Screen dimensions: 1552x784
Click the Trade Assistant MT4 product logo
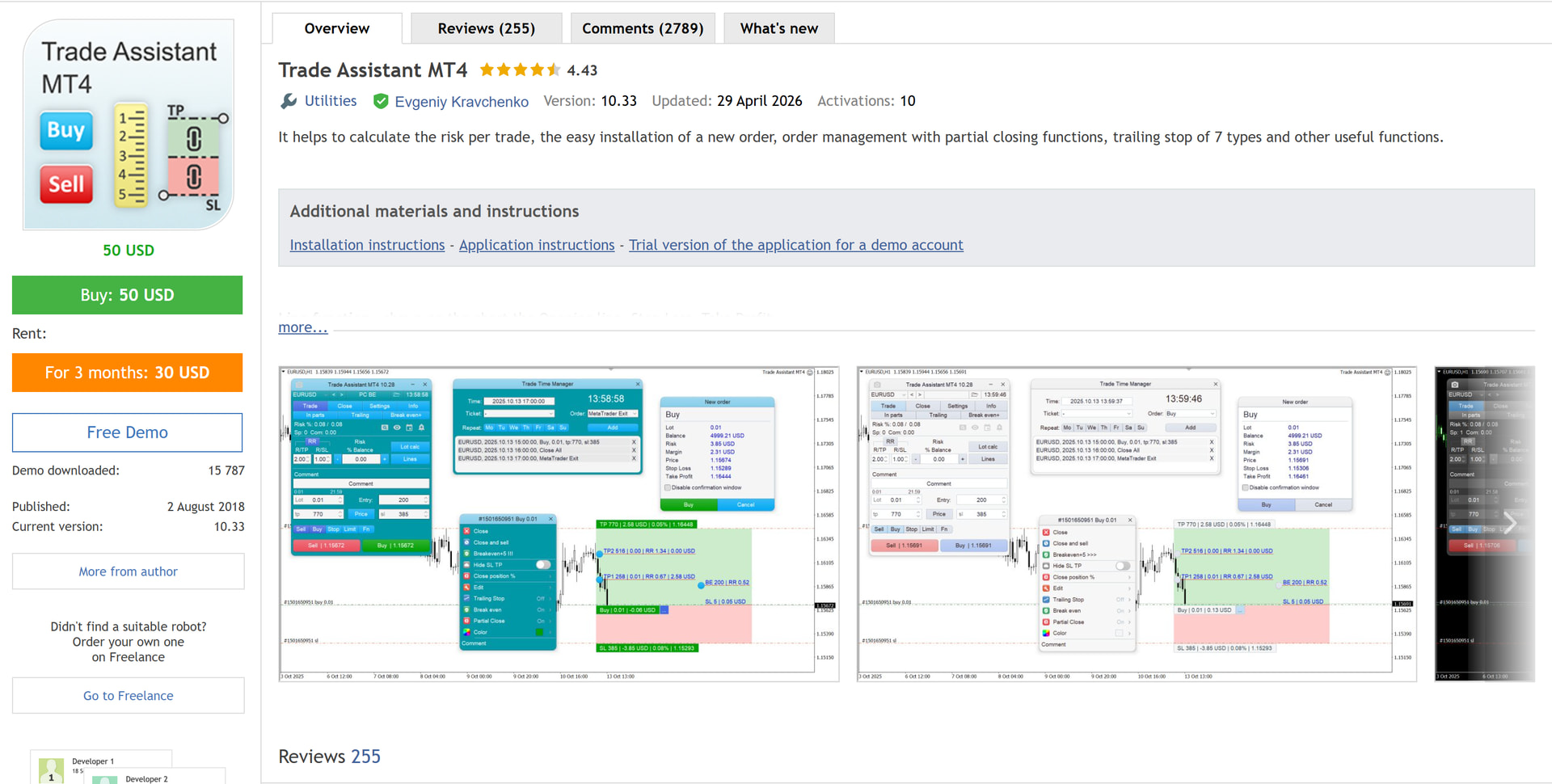(x=129, y=124)
